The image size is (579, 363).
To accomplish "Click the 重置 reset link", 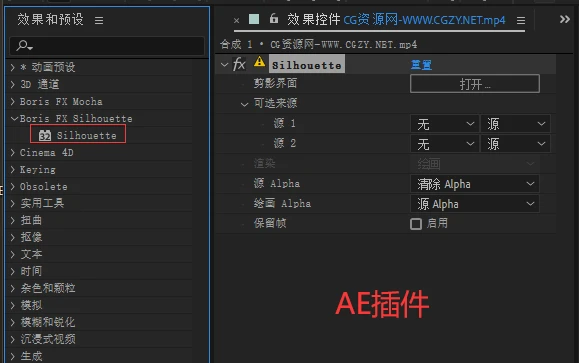I will [421, 65].
